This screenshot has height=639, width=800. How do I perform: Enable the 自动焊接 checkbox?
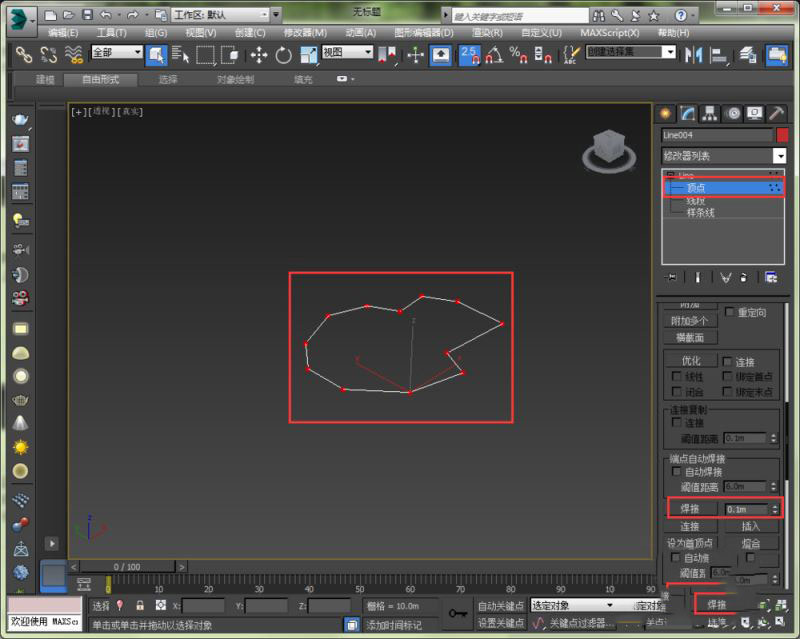tap(678, 471)
